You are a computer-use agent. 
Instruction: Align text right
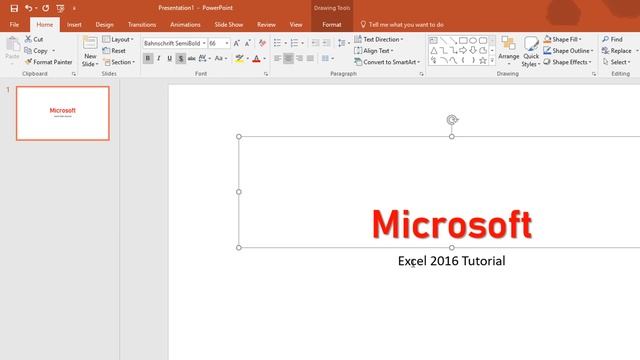pyautogui.click(x=299, y=58)
